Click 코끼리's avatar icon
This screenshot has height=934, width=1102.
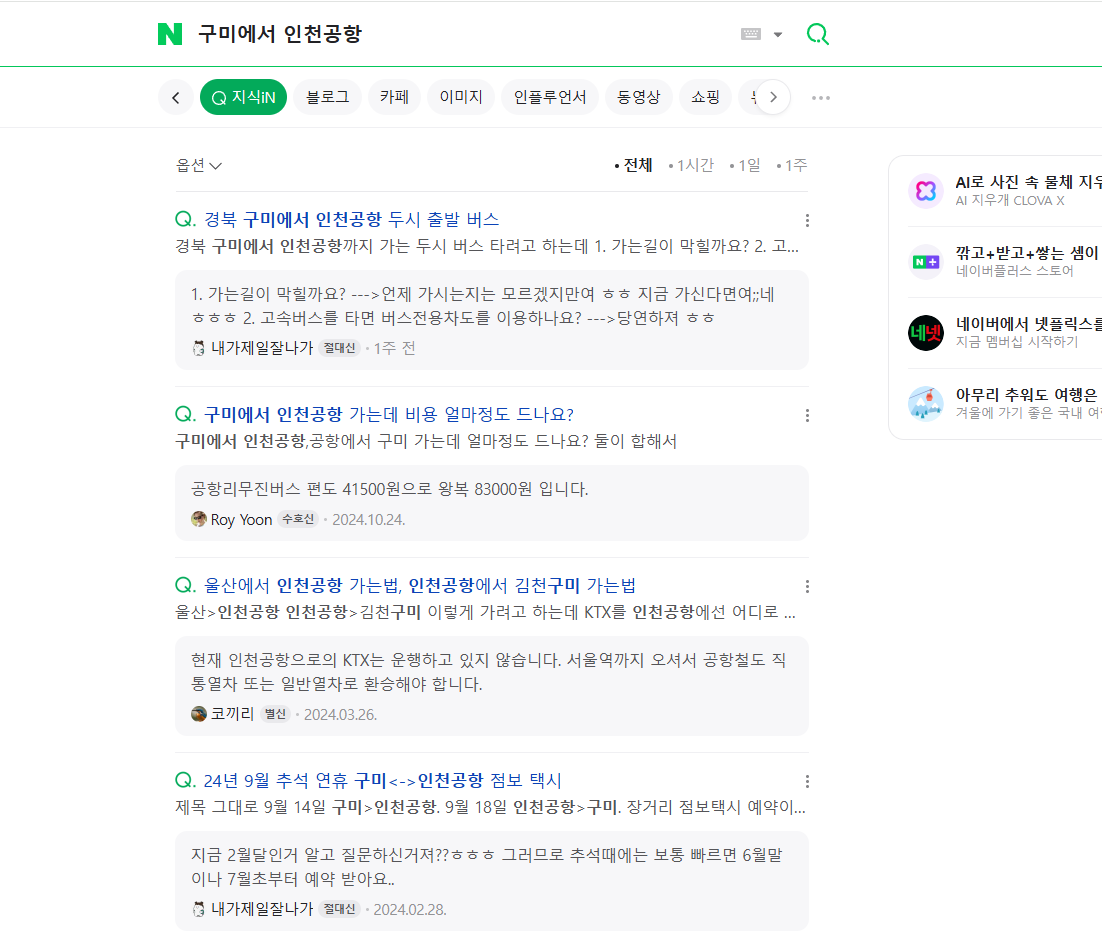199,714
